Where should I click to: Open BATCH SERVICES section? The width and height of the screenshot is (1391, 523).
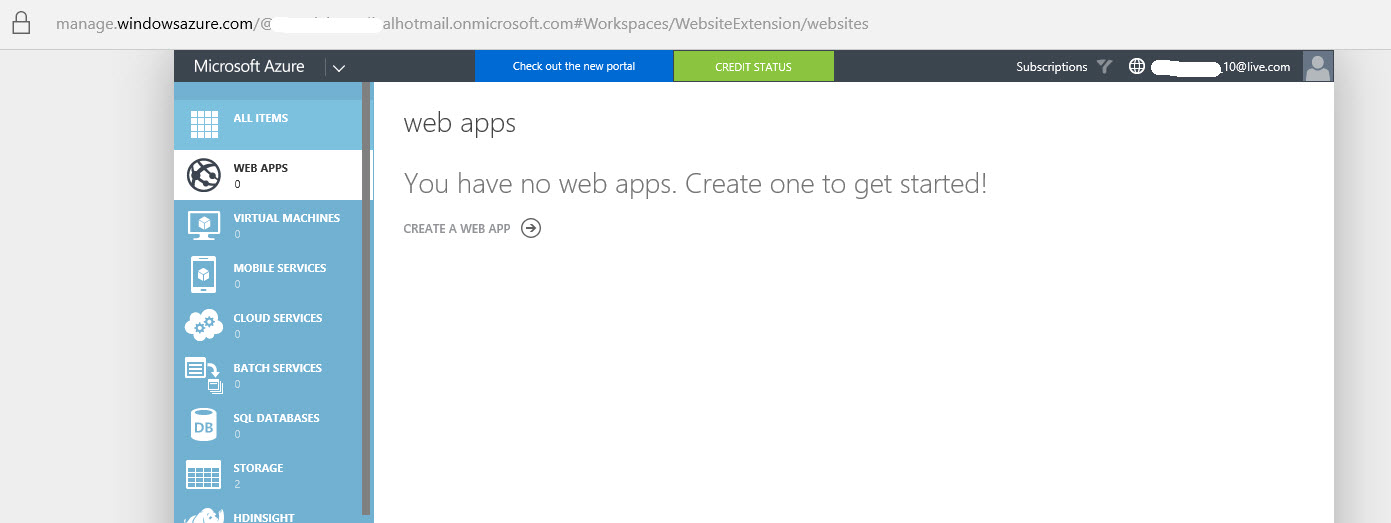click(268, 375)
